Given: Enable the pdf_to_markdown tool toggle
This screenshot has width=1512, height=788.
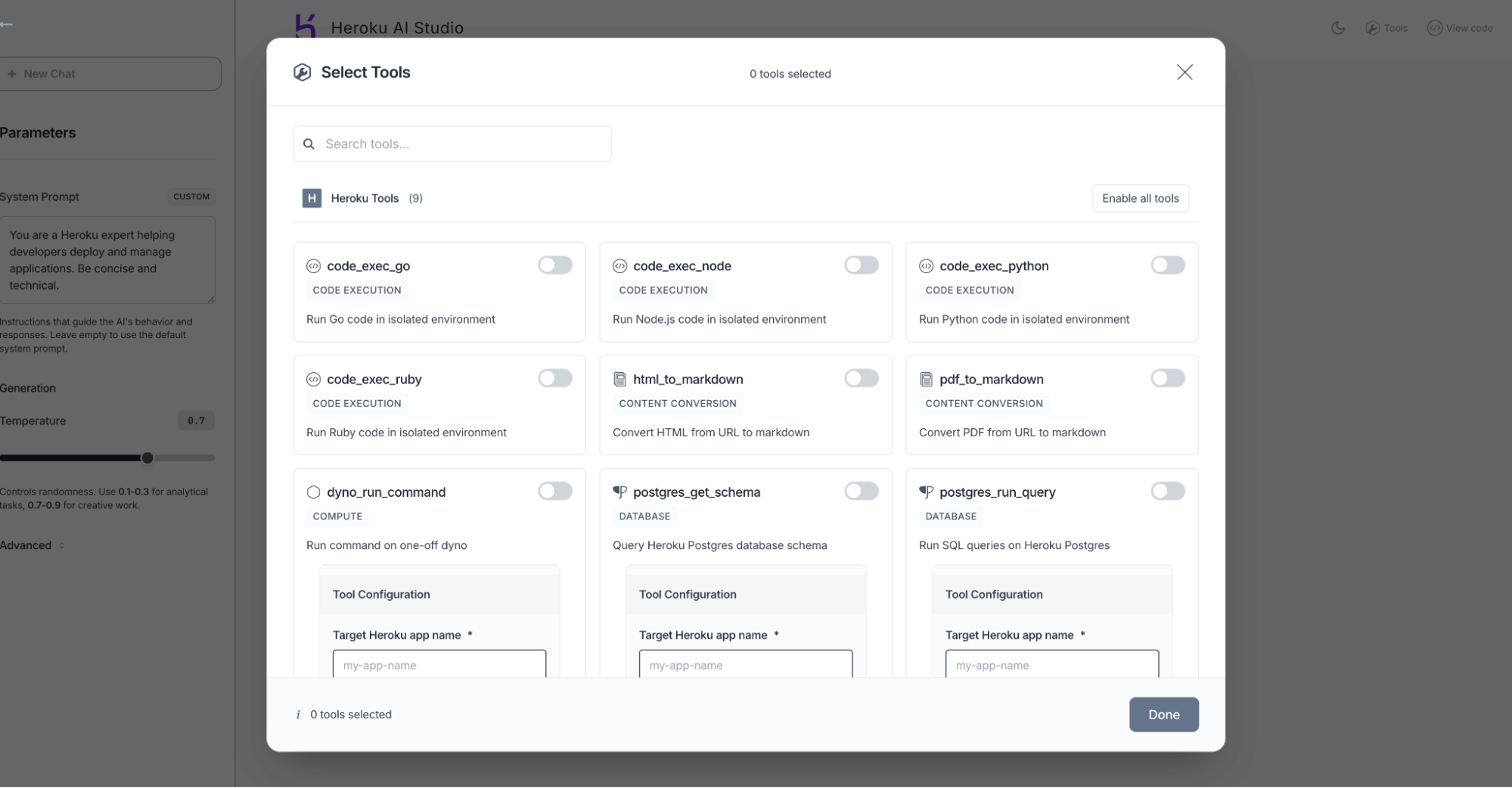Looking at the screenshot, I should point(1168,378).
